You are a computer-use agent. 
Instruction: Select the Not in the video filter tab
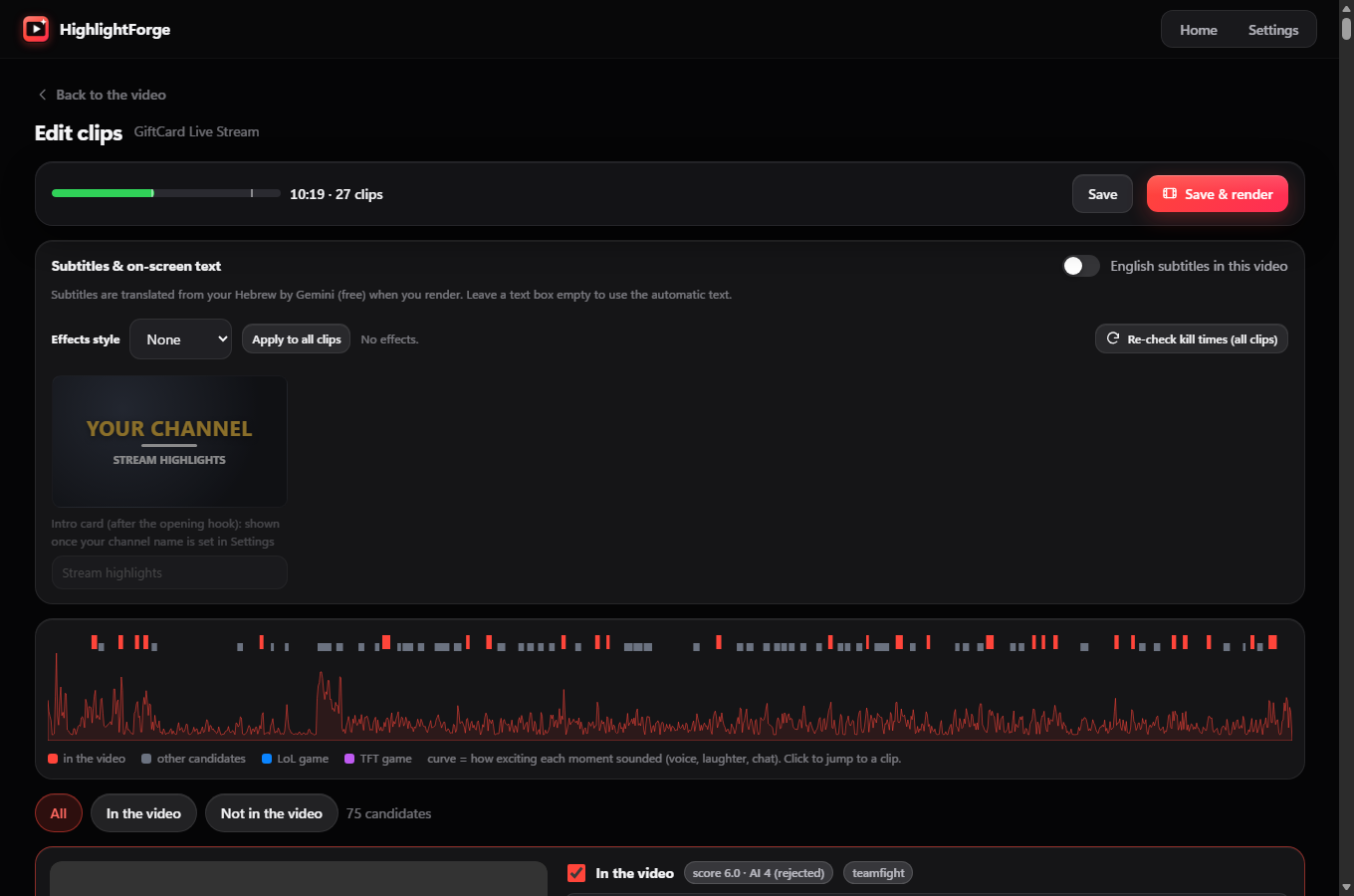pyautogui.click(x=272, y=813)
